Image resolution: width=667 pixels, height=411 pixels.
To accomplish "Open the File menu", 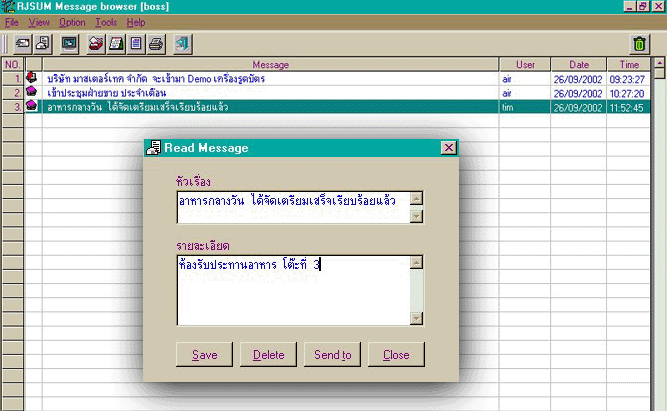I will (x=11, y=23).
